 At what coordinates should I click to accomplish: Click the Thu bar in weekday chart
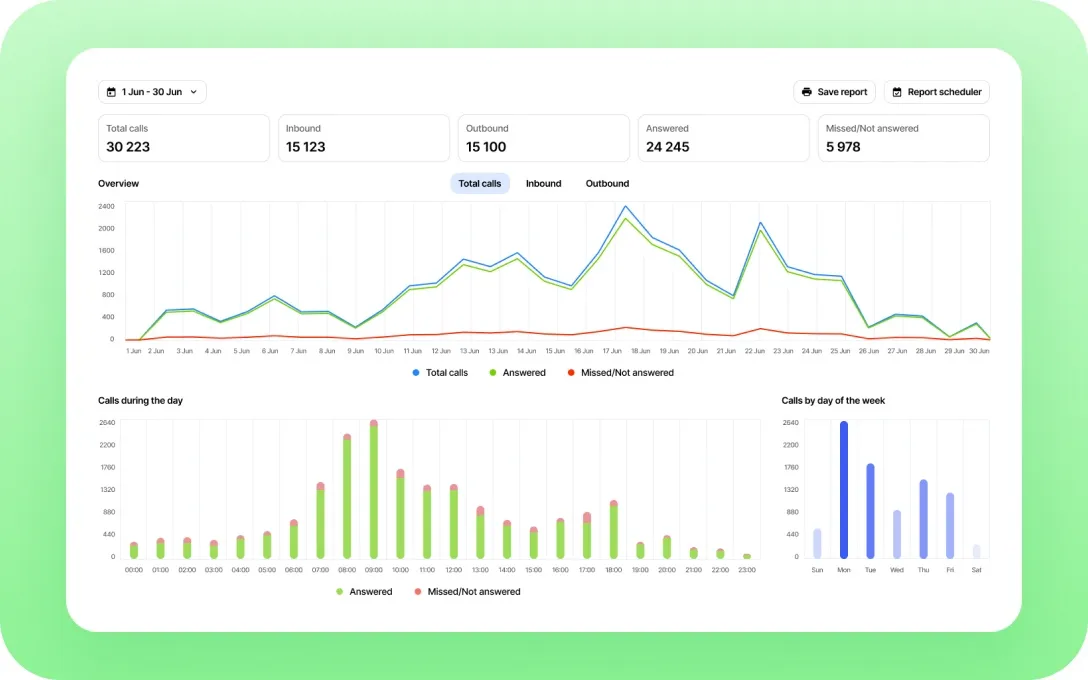[924, 519]
